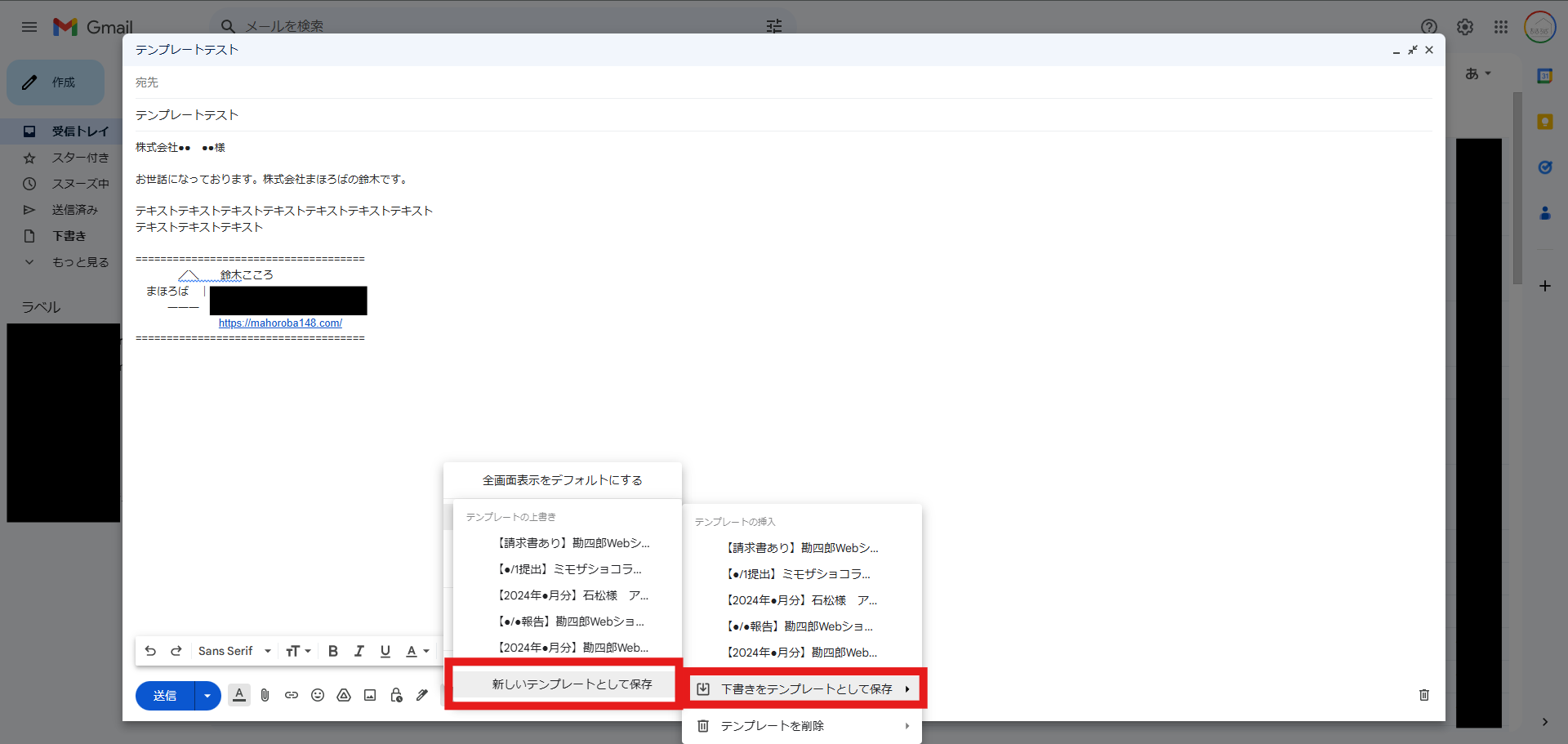
Task: Show side panel chevron at bottom right
Action: coord(1544,722)
